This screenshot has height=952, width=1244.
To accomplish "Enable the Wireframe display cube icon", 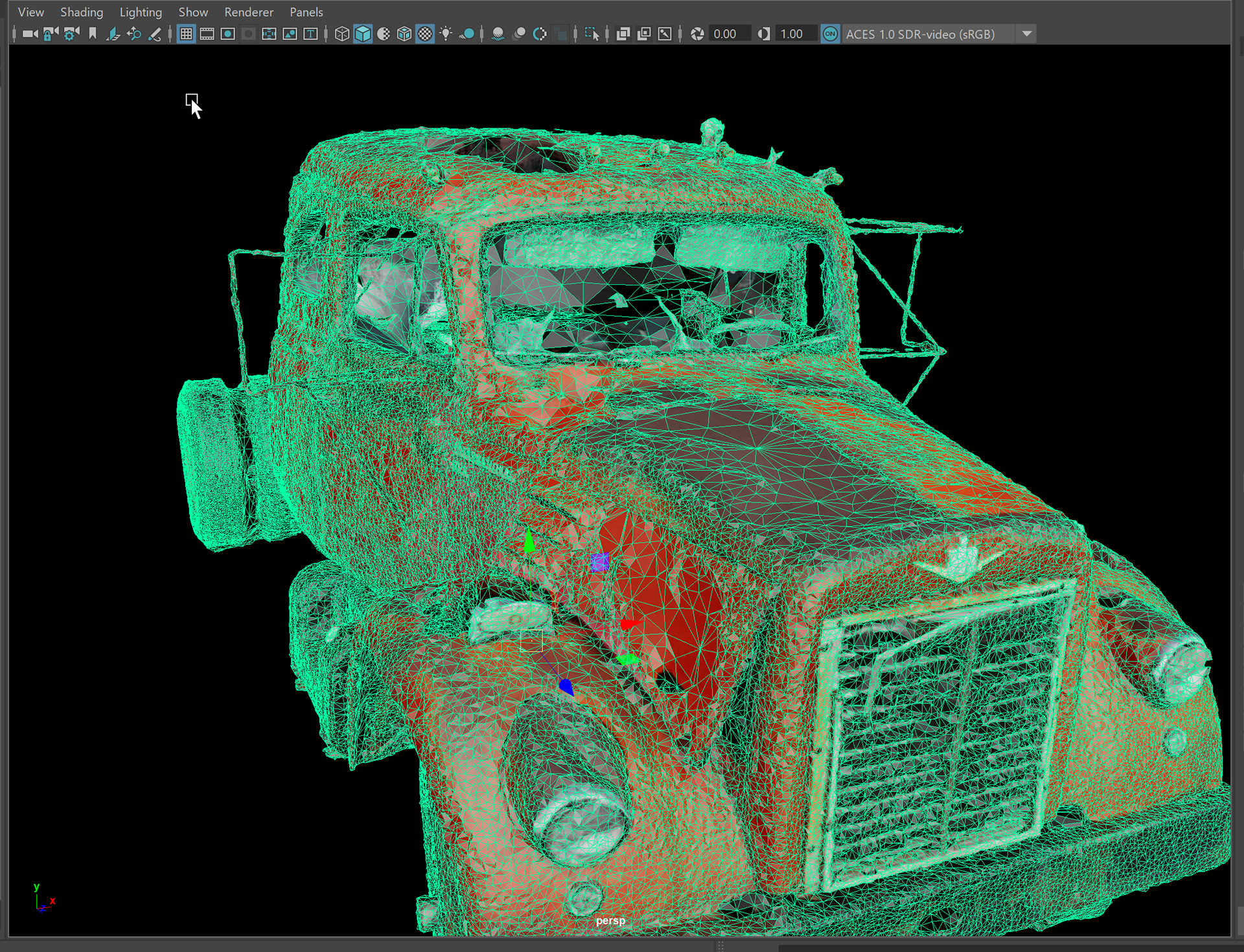I will [x=341, y=34].
